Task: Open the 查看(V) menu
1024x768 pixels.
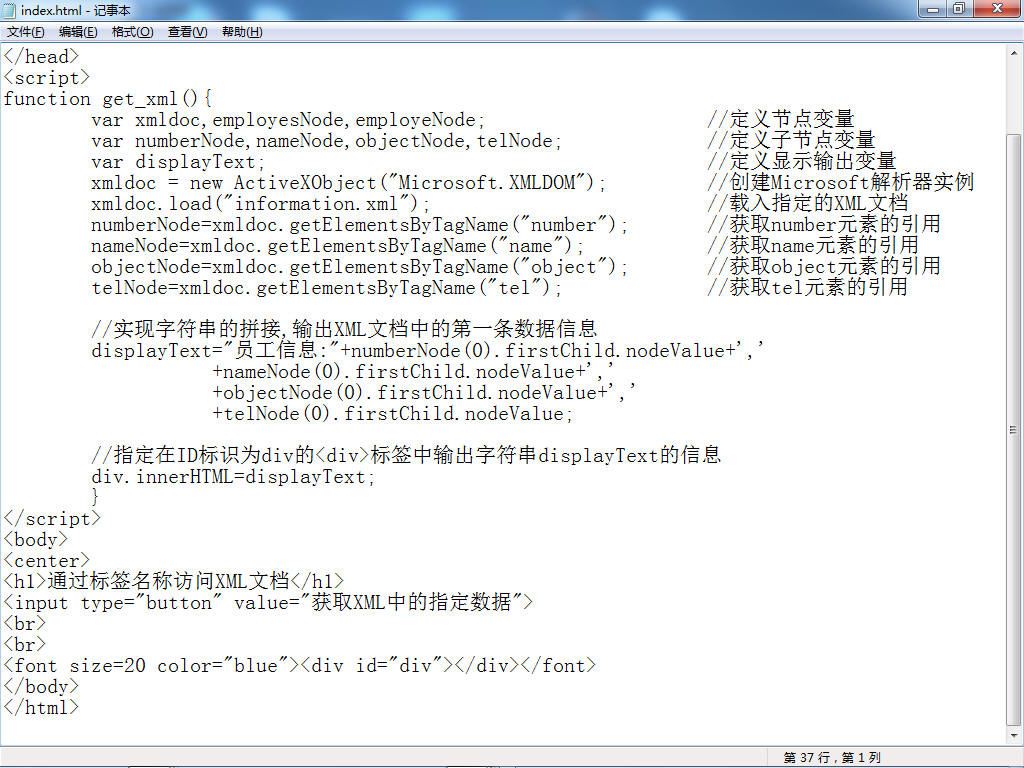Action: pos(187,32)
